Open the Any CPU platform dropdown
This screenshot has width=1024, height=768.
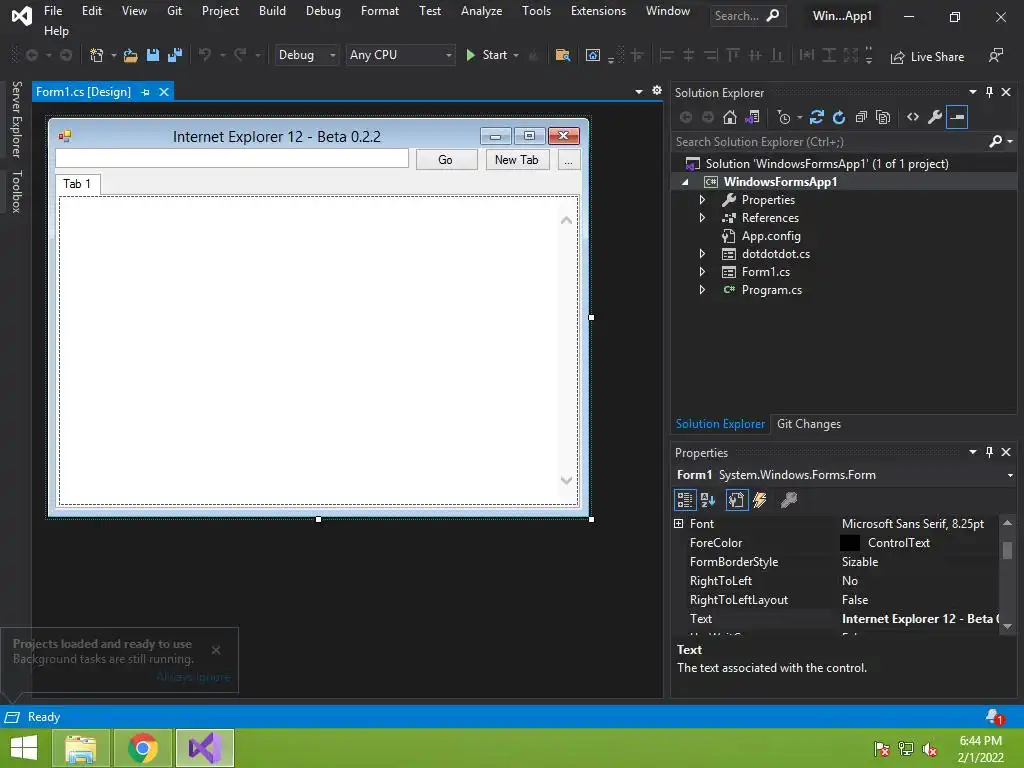[449, 56]
